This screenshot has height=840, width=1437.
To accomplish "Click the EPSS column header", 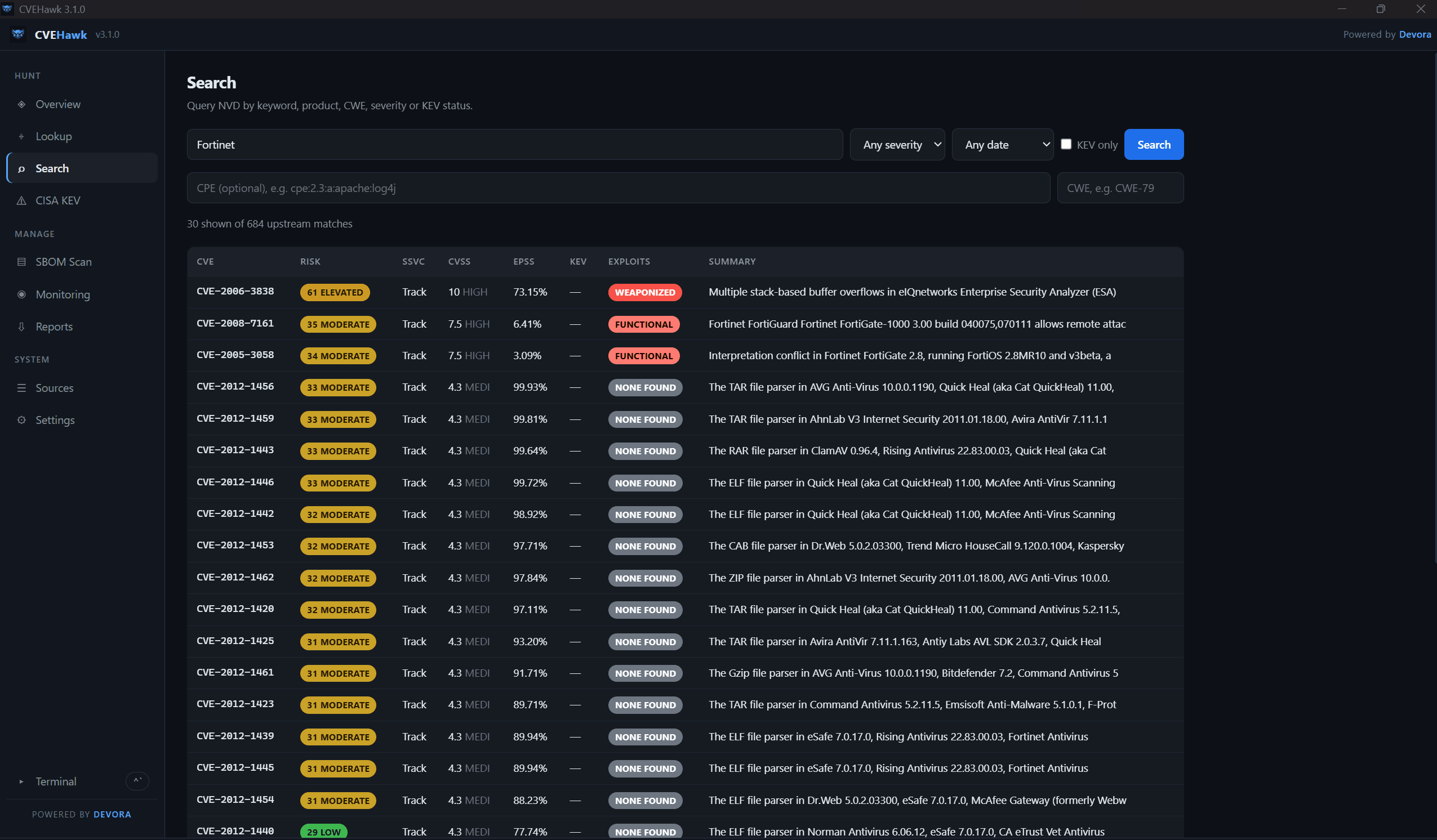I will click(x=523, y=262).
